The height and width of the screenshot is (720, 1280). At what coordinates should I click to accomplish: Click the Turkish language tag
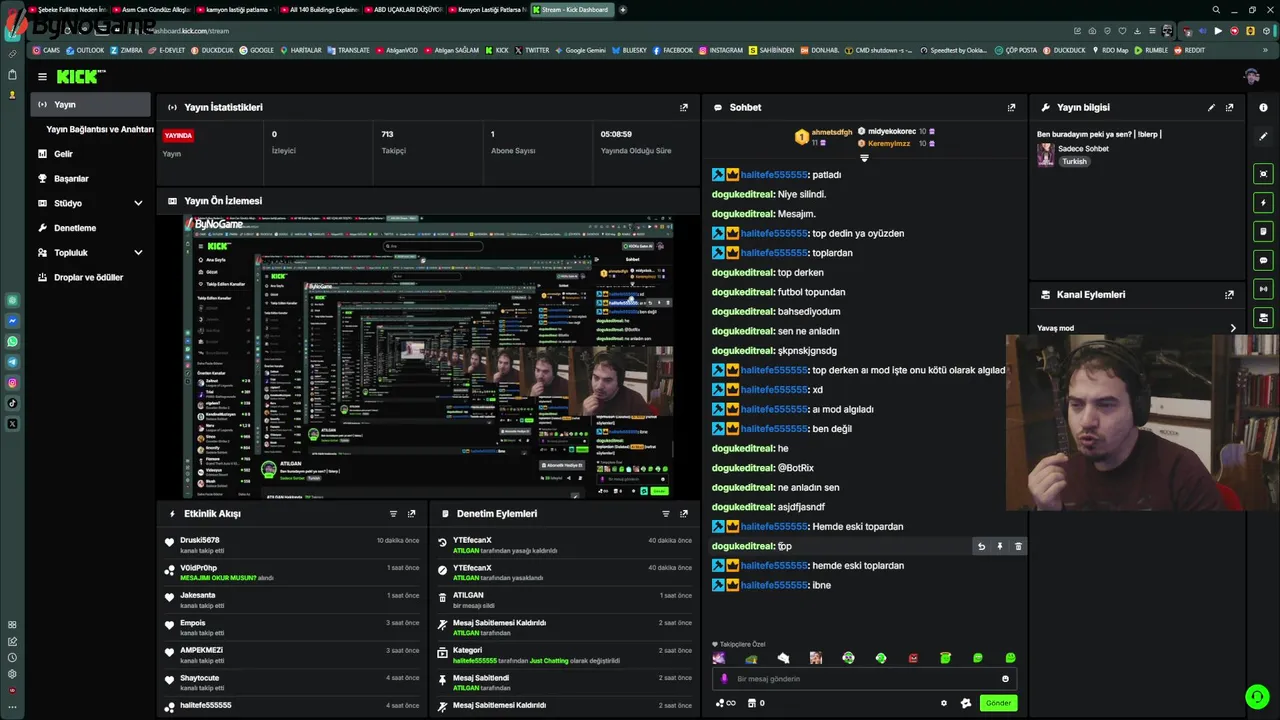(1074, 161)
